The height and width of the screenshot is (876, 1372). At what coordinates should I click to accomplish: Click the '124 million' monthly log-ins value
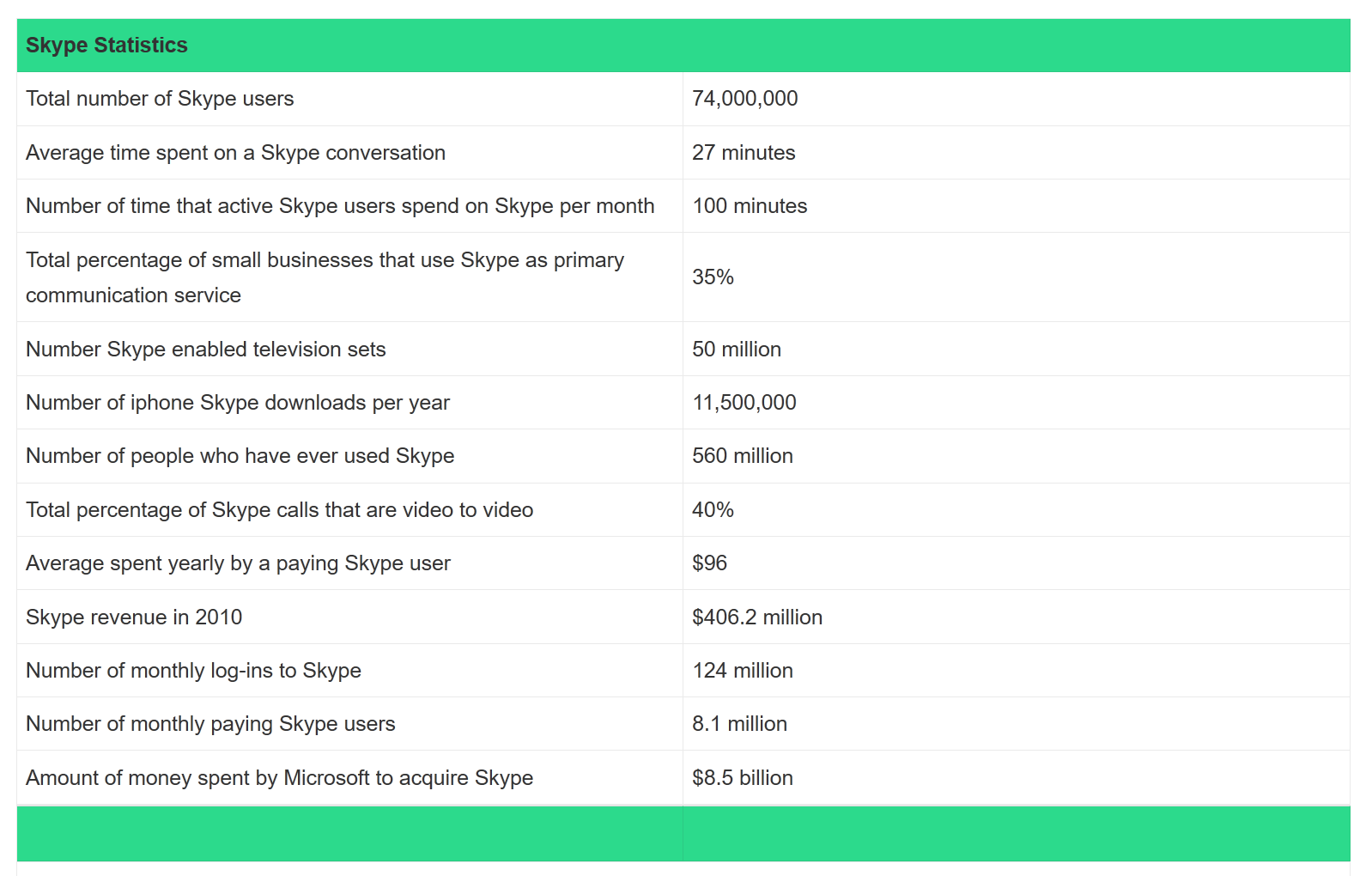pyautogui.click(x=743, y=671)
